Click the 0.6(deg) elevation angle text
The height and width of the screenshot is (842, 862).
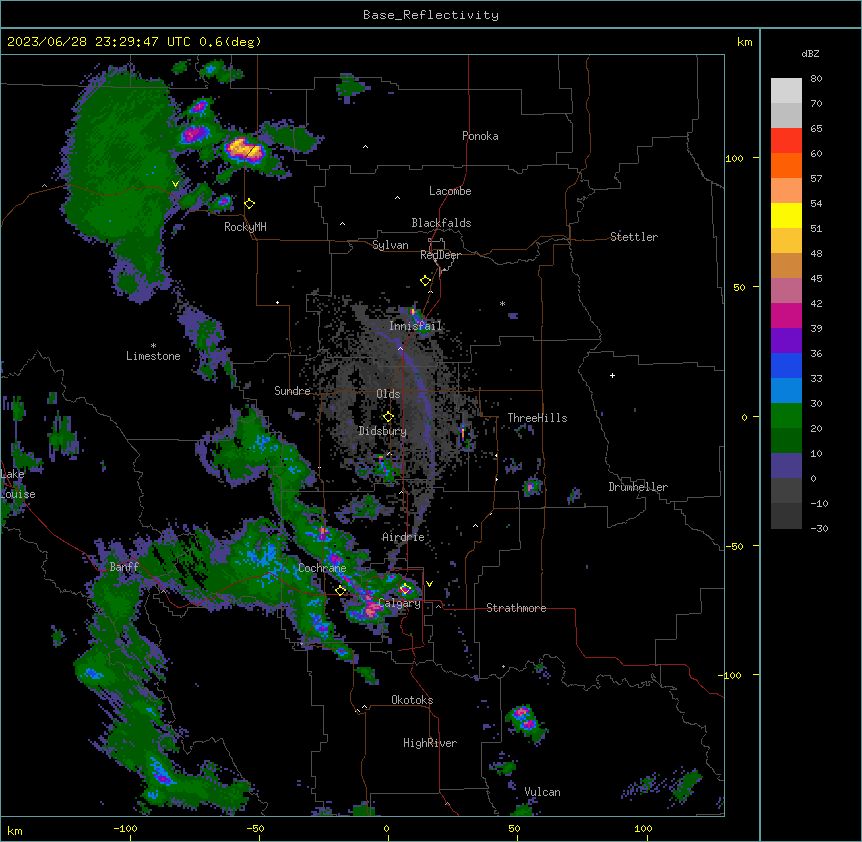coord(230,42)
